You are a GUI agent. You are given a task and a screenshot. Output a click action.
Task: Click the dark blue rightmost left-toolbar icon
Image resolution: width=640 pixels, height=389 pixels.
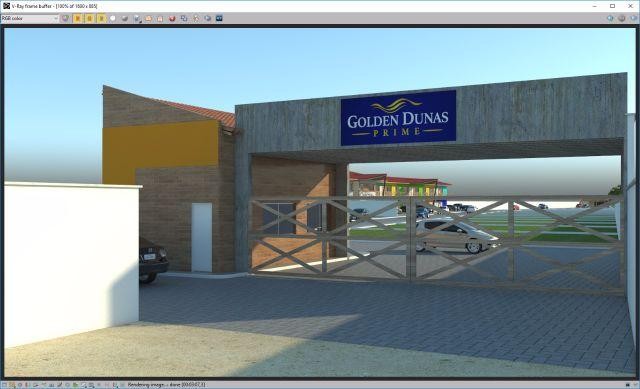[x=220, y=18]
